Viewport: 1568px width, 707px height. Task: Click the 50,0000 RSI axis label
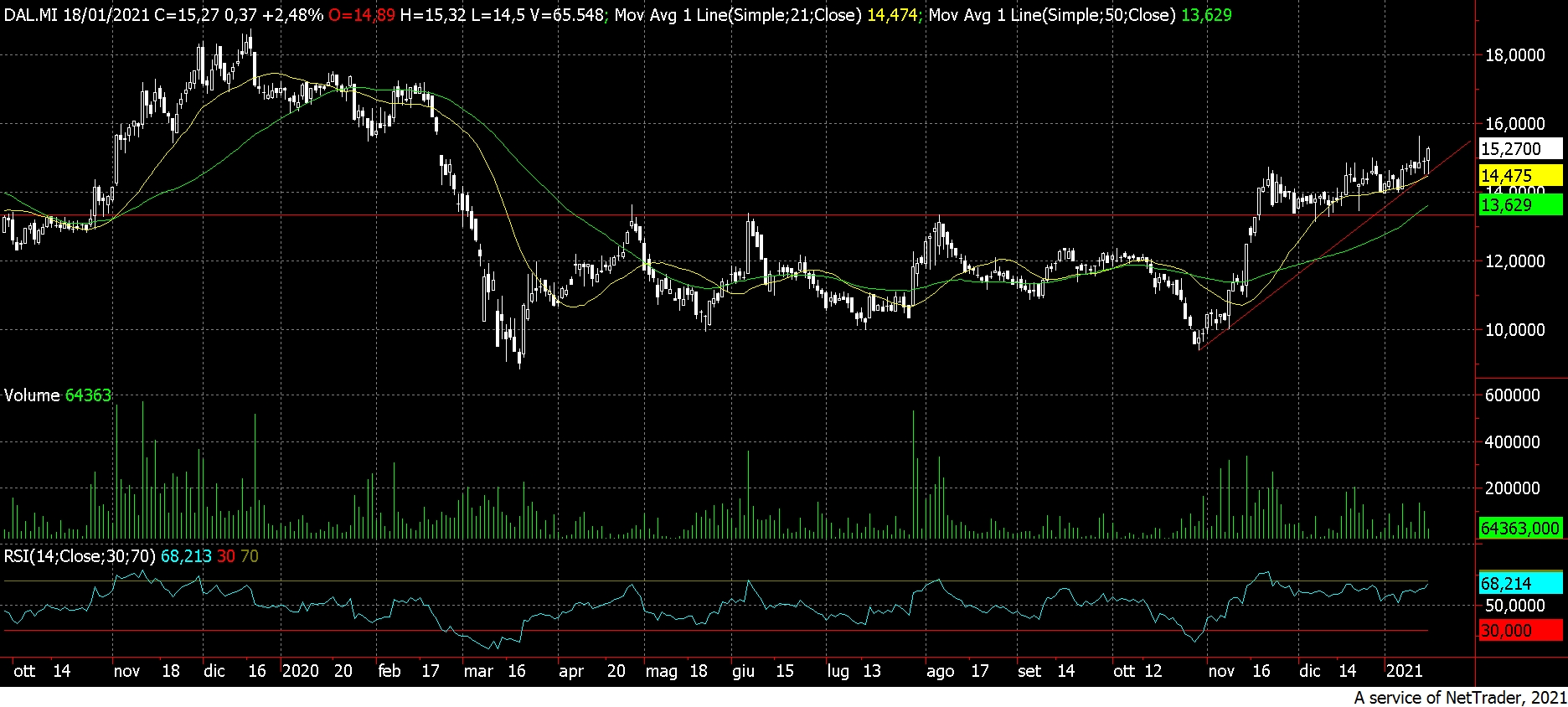click(x=1514, y=606)
